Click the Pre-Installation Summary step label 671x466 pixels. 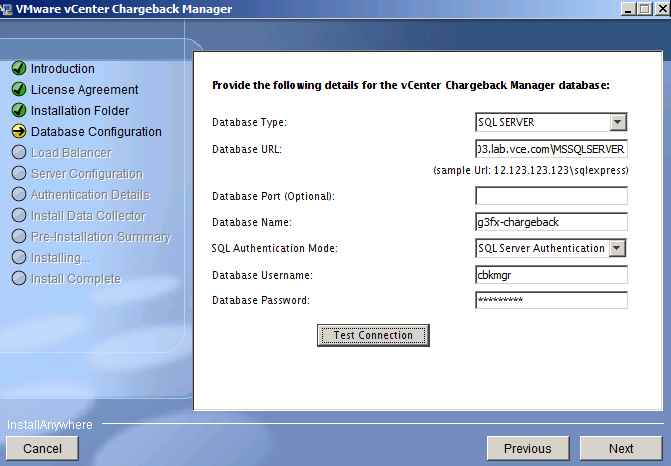[x=101, y=237]
